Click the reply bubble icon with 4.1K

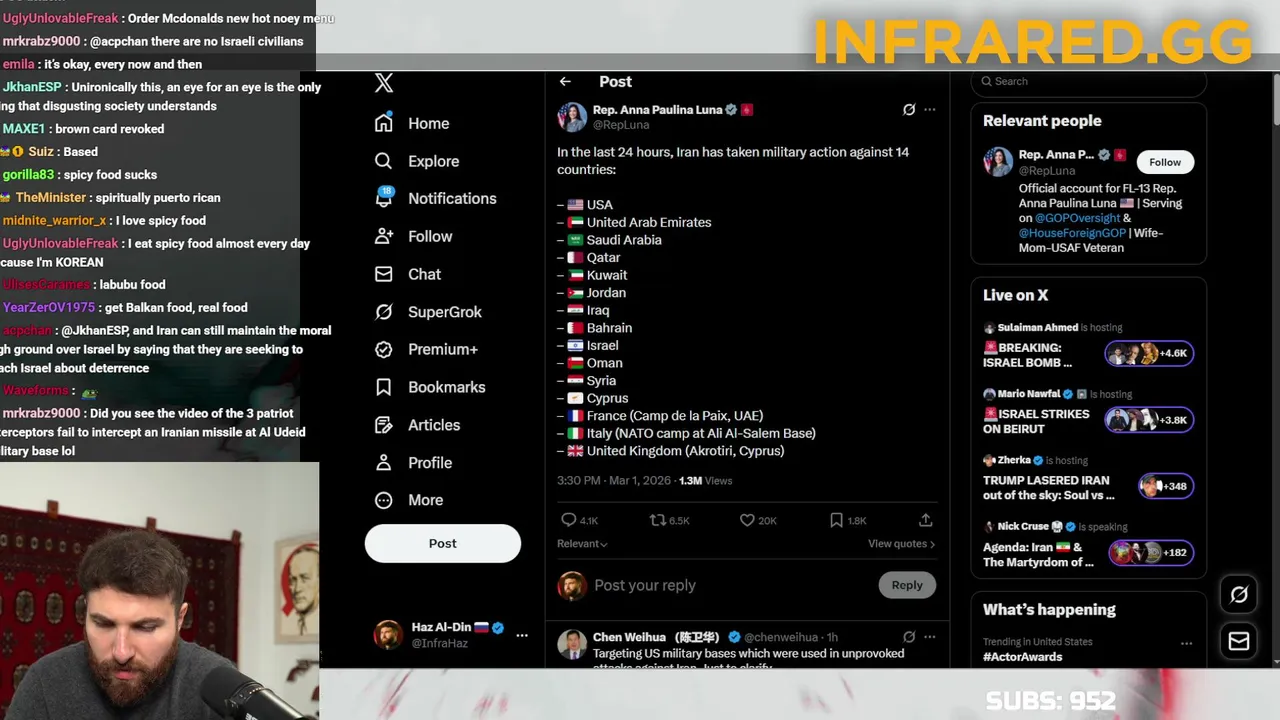[x=568, y=520]
